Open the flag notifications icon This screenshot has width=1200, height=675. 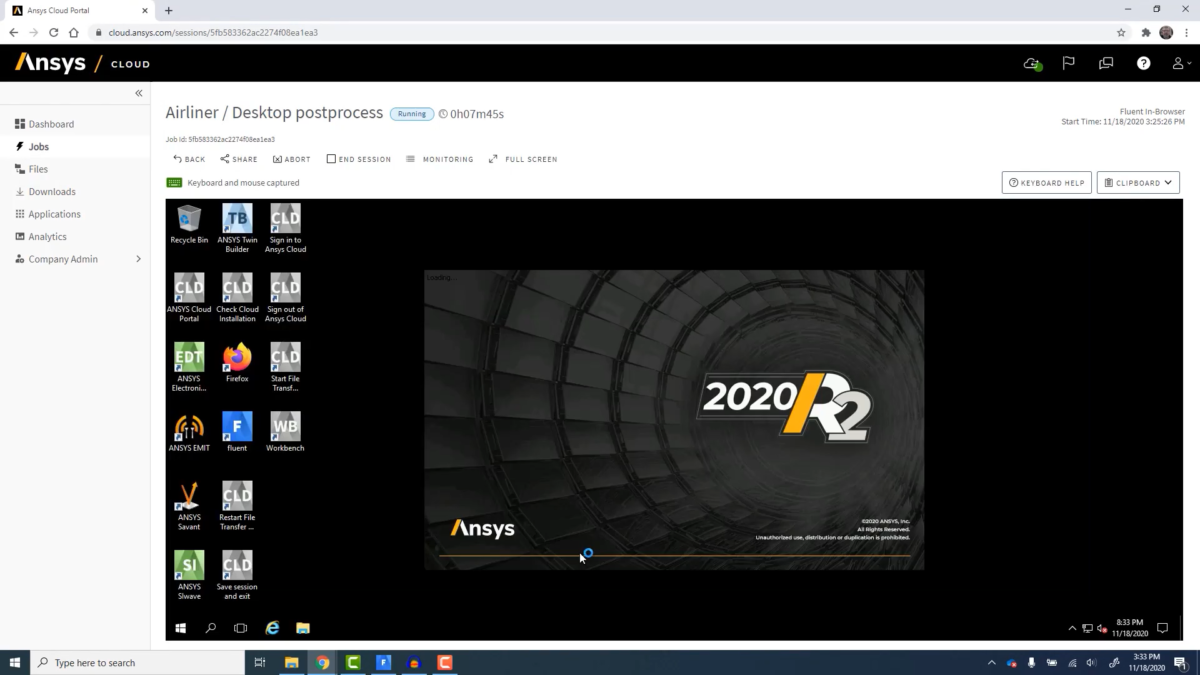point(1068,63)
